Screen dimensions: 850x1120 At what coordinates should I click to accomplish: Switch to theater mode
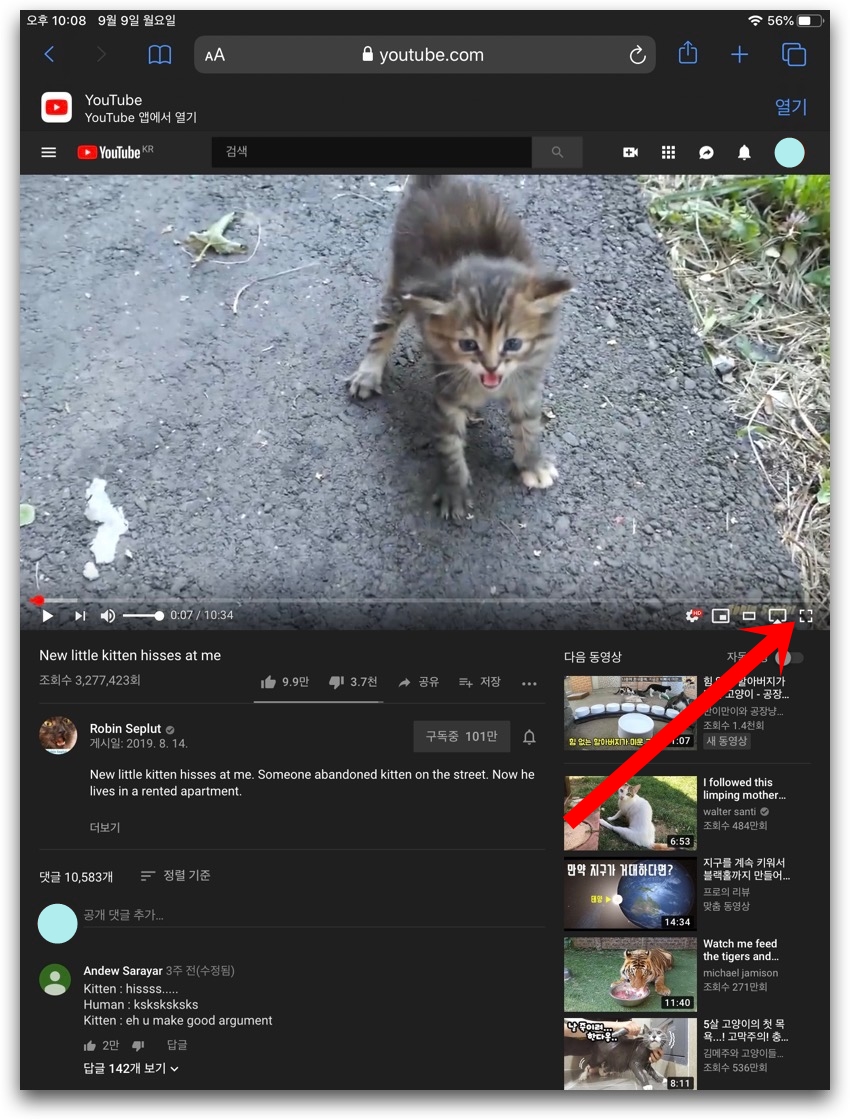point(749,616)
